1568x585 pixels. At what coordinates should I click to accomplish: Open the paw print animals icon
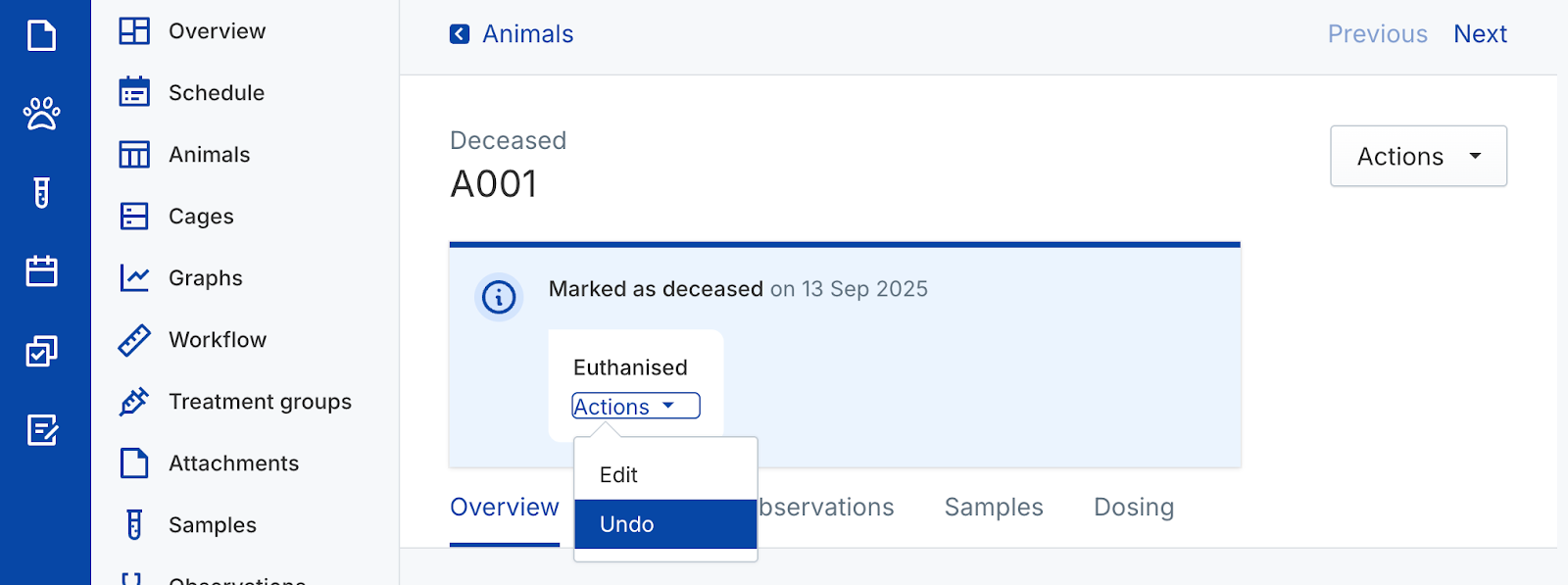(41, 114)
